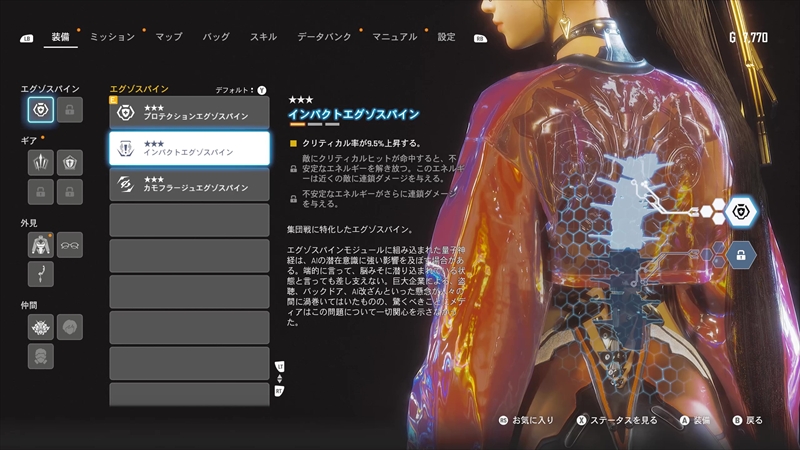Click the Y button default icon
The height and width of the screenshot is (450, 800).
tap(262, 90)
